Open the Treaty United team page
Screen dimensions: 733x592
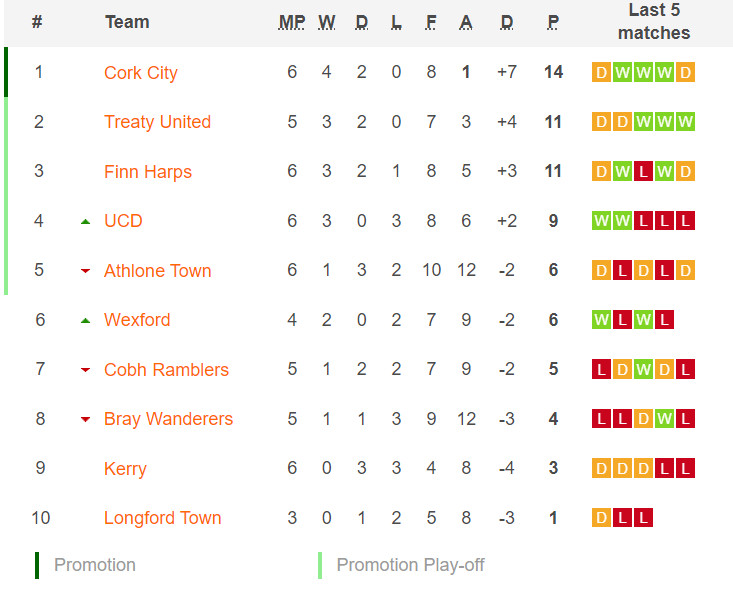point(157,122)
